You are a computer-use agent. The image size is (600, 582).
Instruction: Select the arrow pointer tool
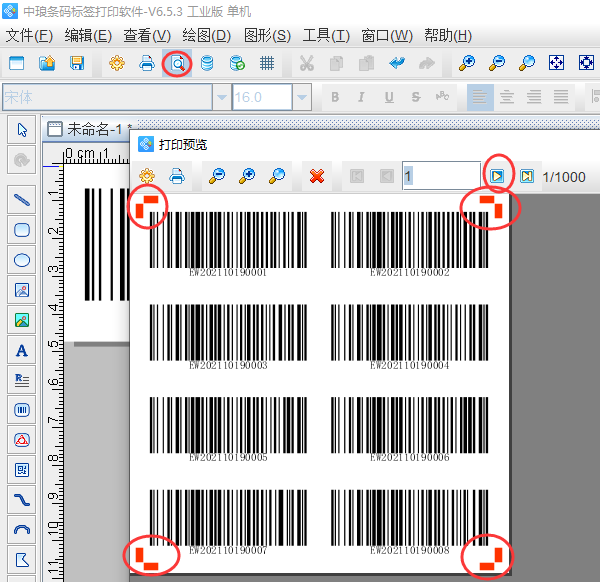[22, 130]
